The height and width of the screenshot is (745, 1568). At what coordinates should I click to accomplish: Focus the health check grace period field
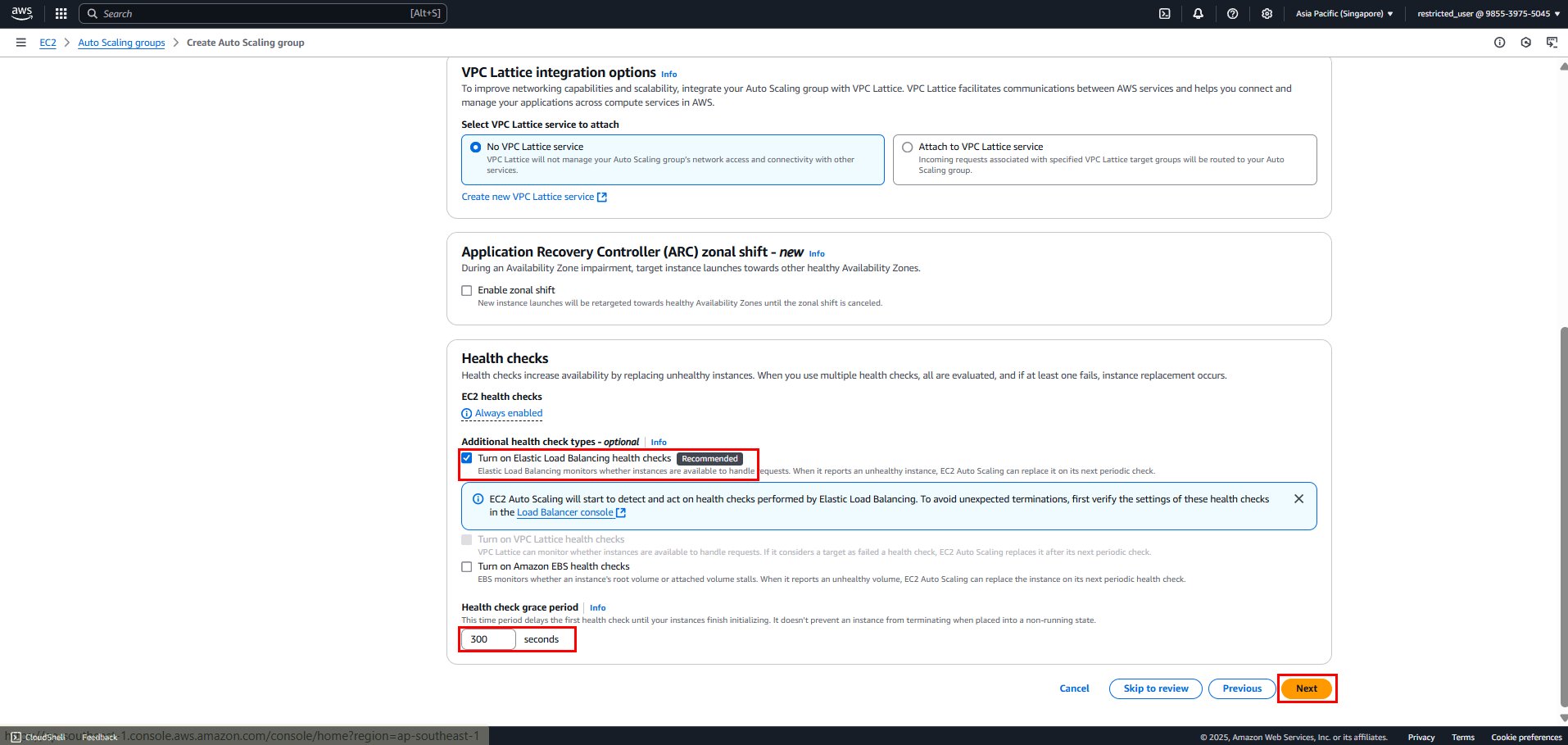[488, 639]
